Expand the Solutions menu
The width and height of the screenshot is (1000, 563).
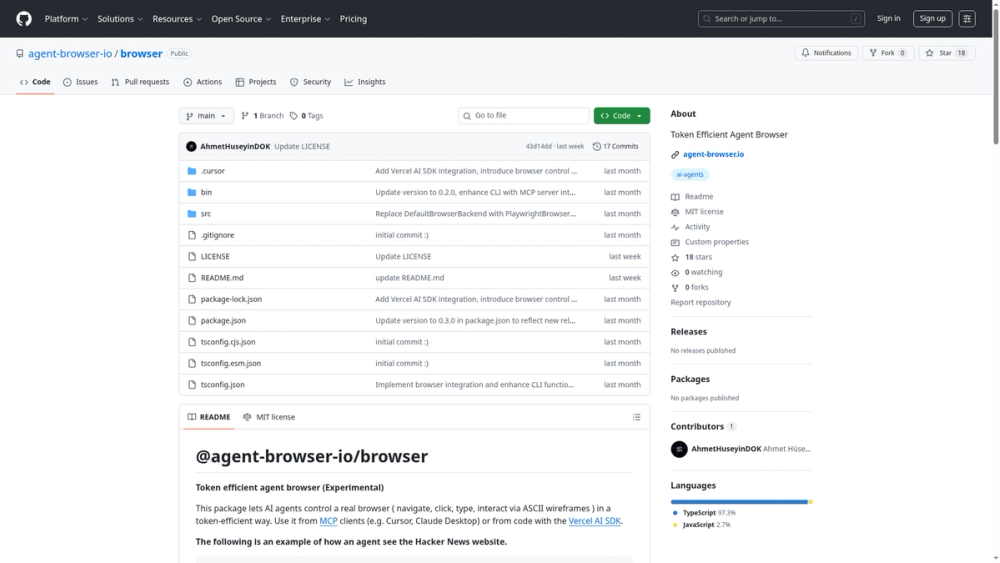[x=120, y=18]
